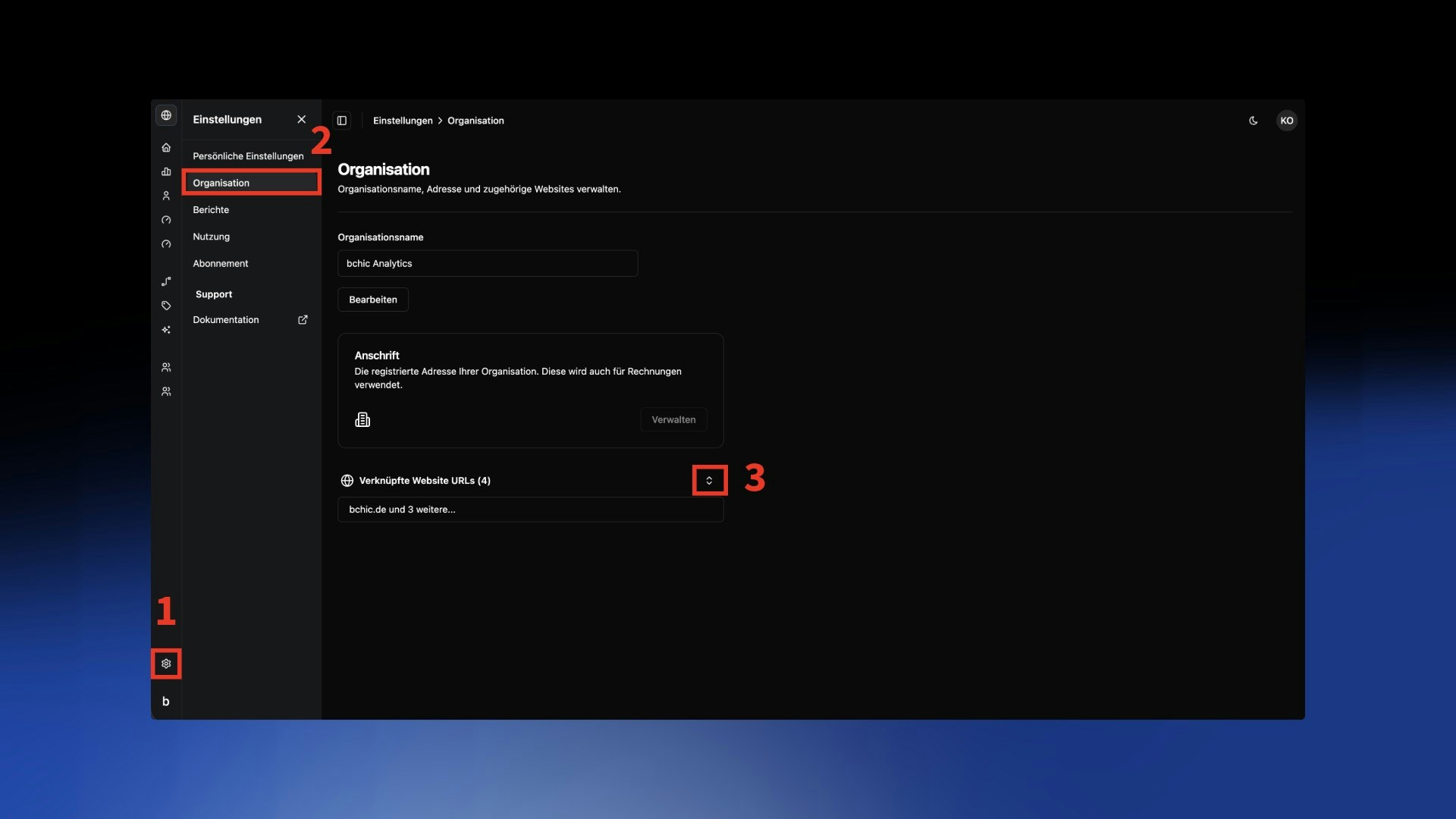Open the funnel steps icon in sidebar
The width and height of the screenshot is (1456, 819).
166,281
